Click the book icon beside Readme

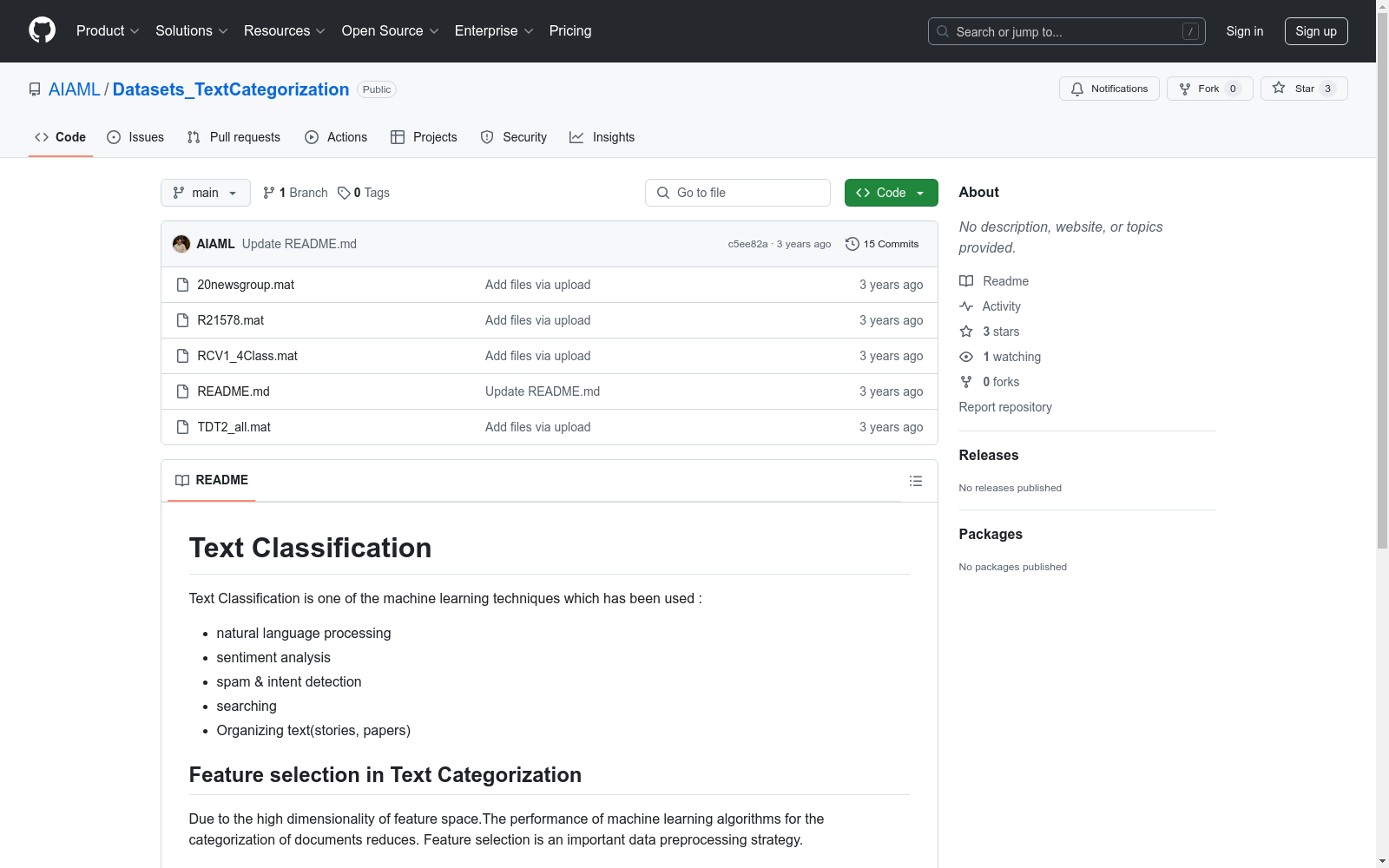tap(966, 281)
